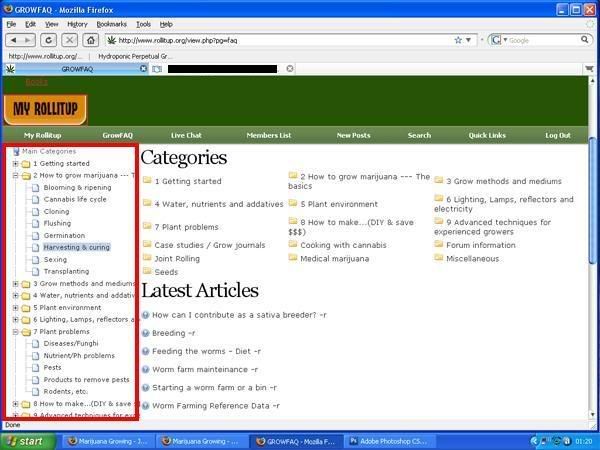Select Harvesting & curing in the tree
The width and height of the screenshot is (600, 450).
pyautogui.click(x=77, y=247)
